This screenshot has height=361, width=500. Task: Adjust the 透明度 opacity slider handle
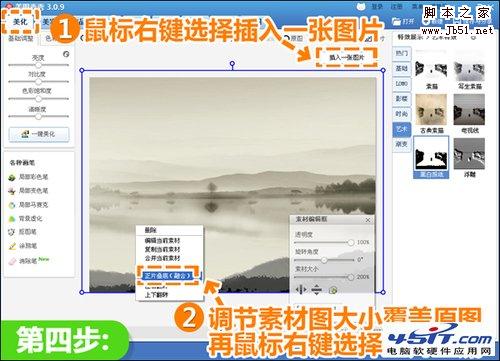coord(351,242)
